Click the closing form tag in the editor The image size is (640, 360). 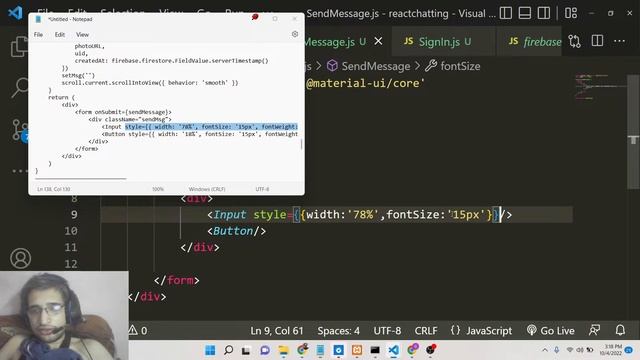(176, 280)
